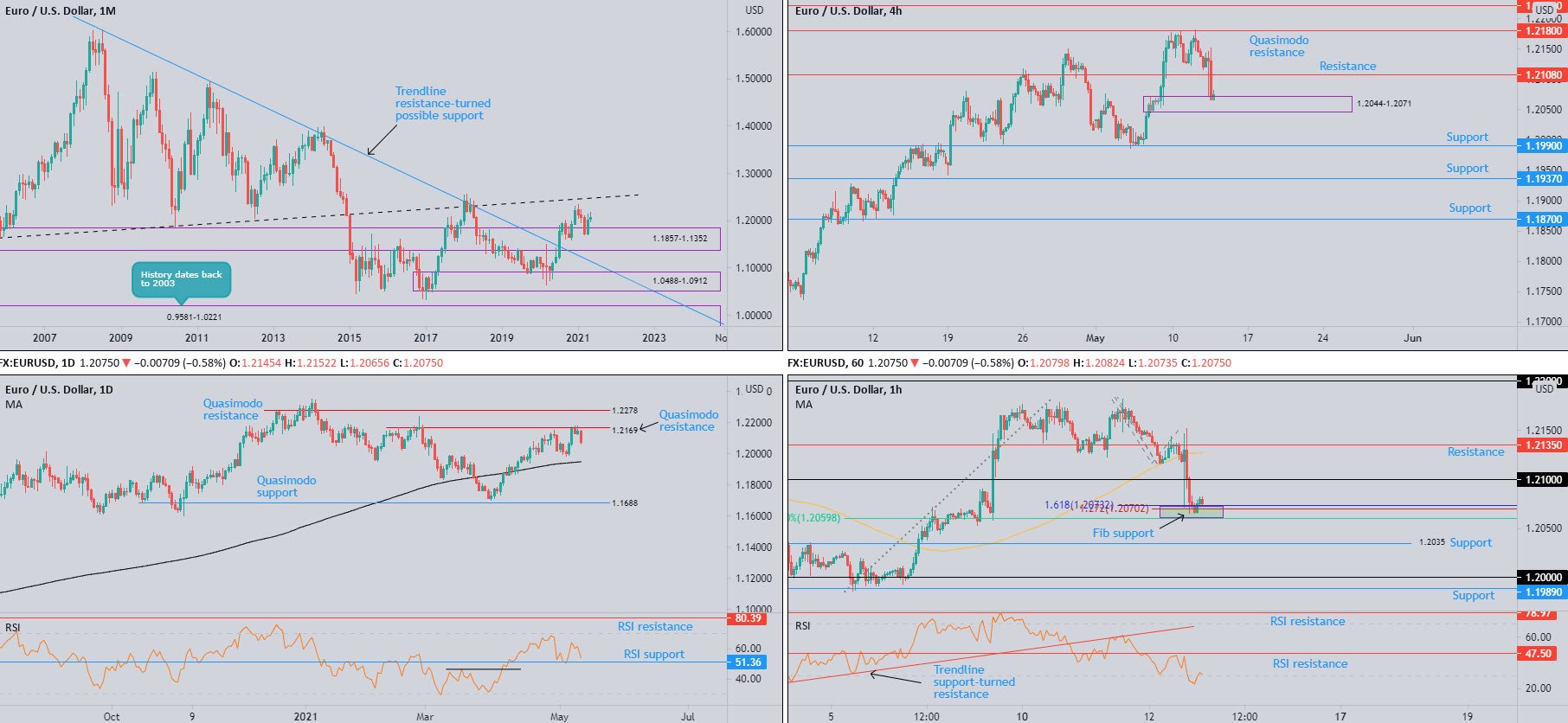Select the 1.1857-1.1352 zone label on the monthly chart
1568x723 pixels.
tap(679, 239)
